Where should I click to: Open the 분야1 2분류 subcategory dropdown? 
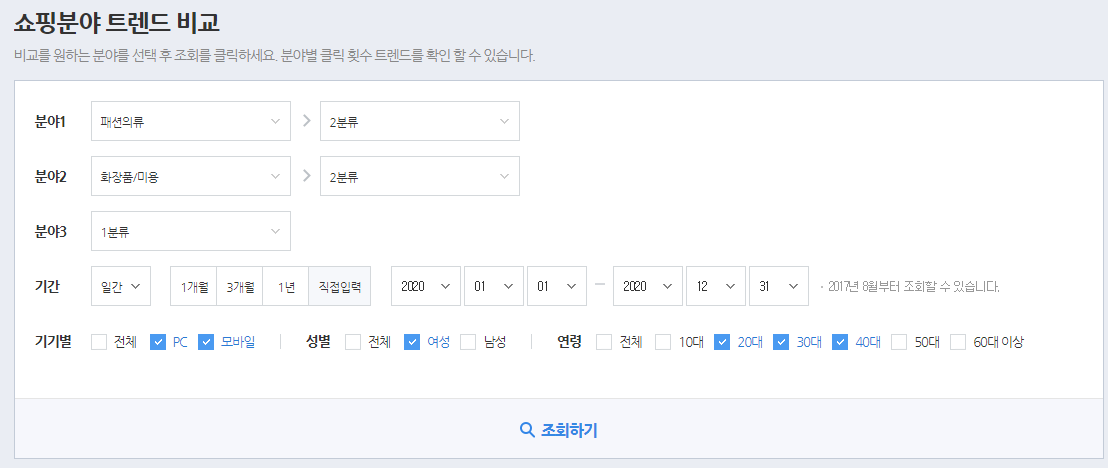coord(420,121)
